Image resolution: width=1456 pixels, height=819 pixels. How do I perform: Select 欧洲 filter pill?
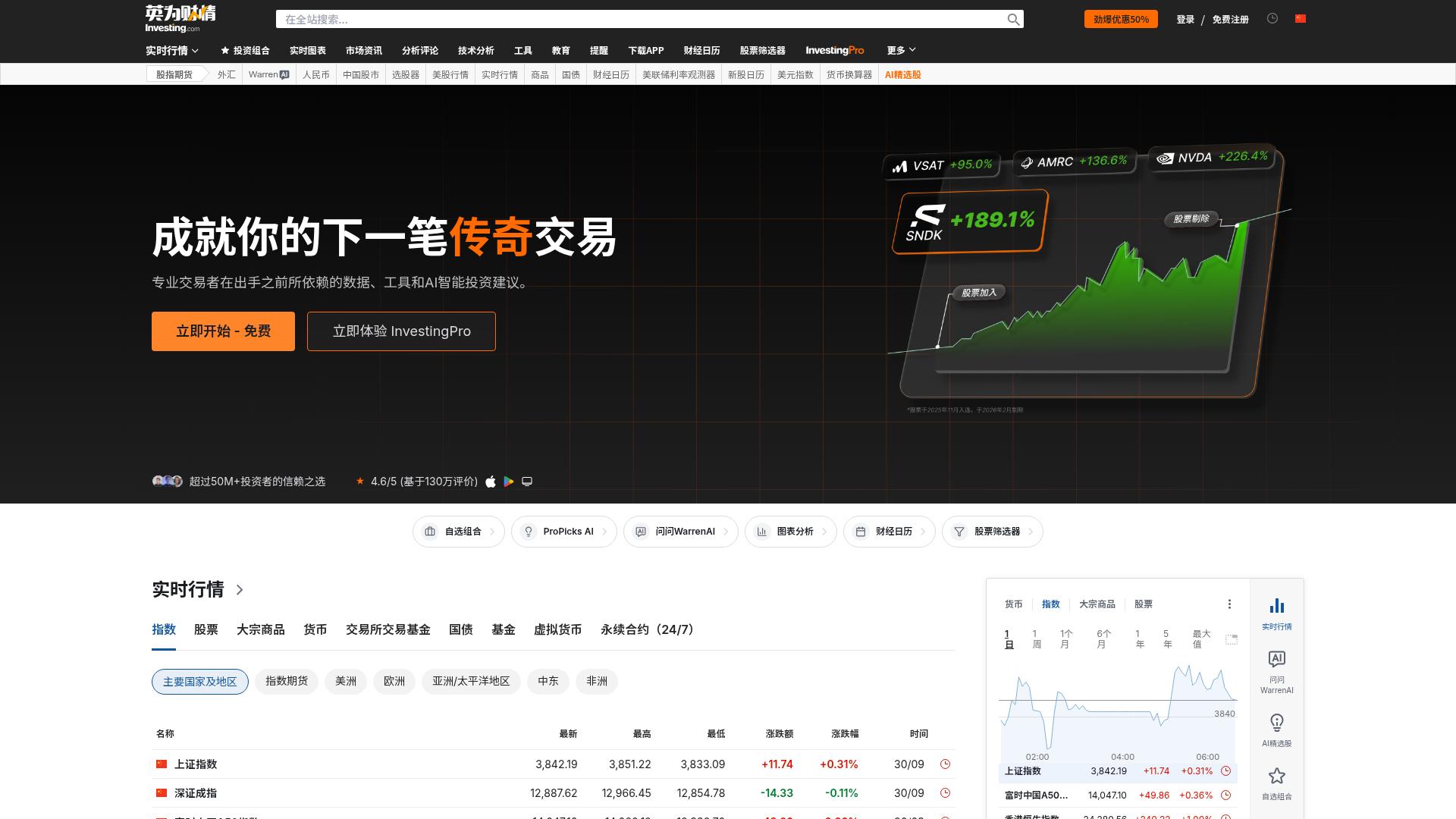pos(394,682)
